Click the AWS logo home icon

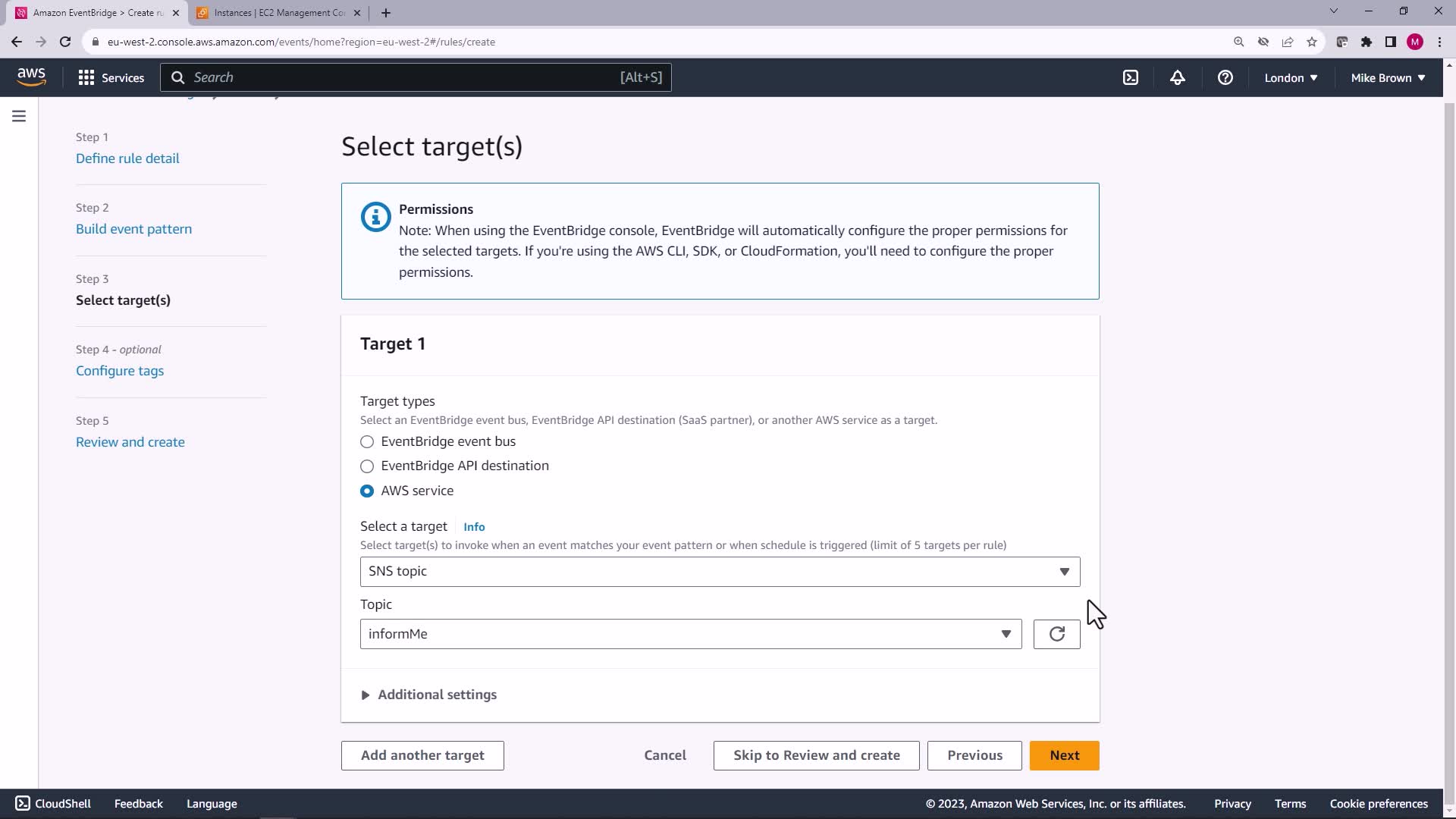coord(31,77)
